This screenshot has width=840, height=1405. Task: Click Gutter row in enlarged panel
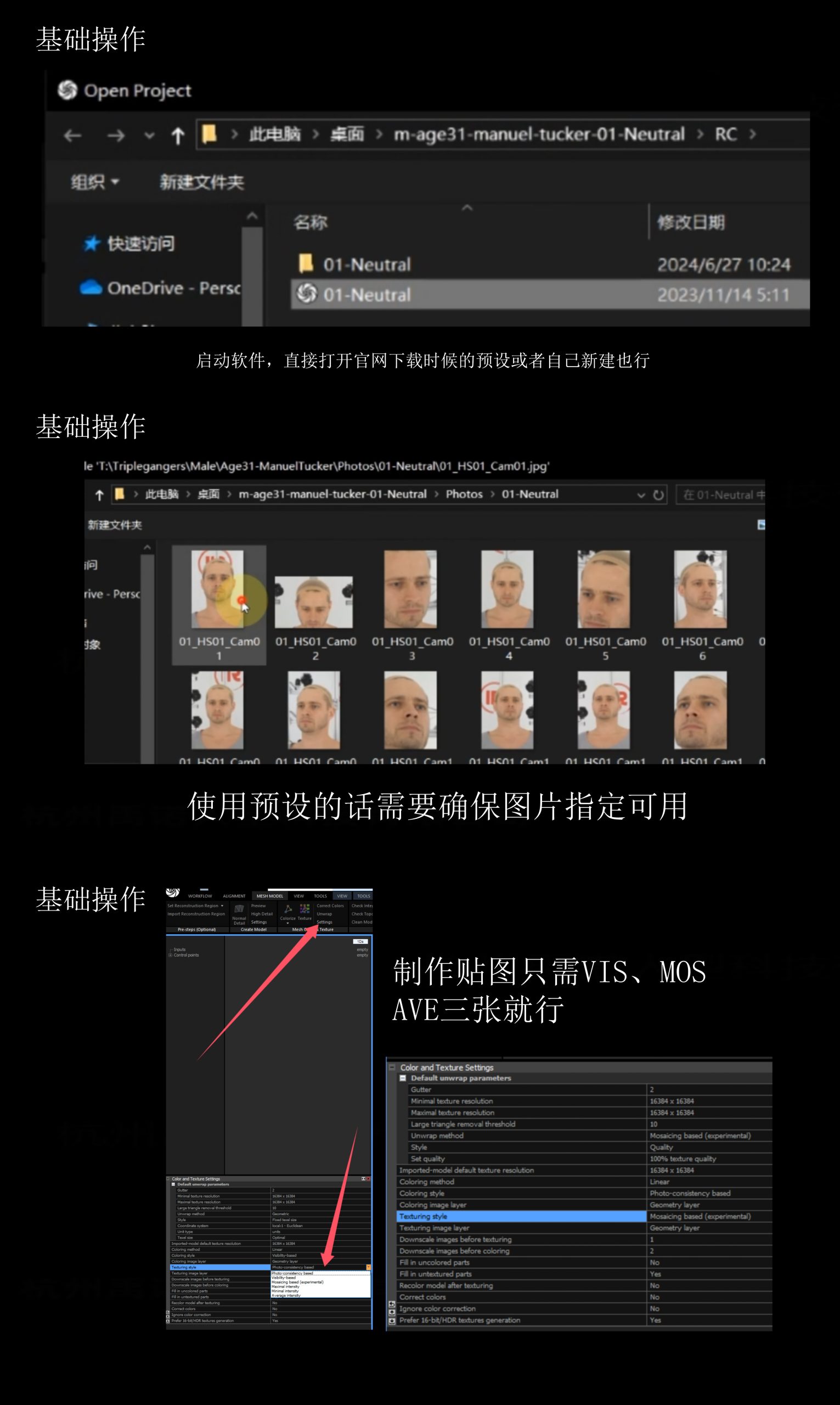590,1089
